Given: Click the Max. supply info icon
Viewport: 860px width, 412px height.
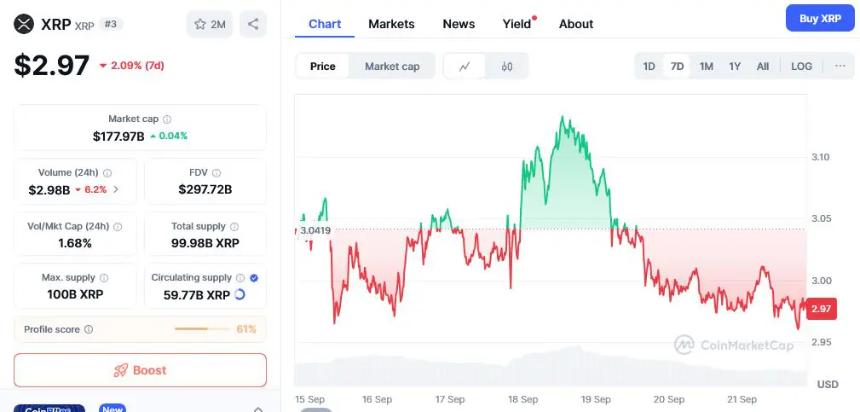Looking at the screenshot, I should point(104,278).
